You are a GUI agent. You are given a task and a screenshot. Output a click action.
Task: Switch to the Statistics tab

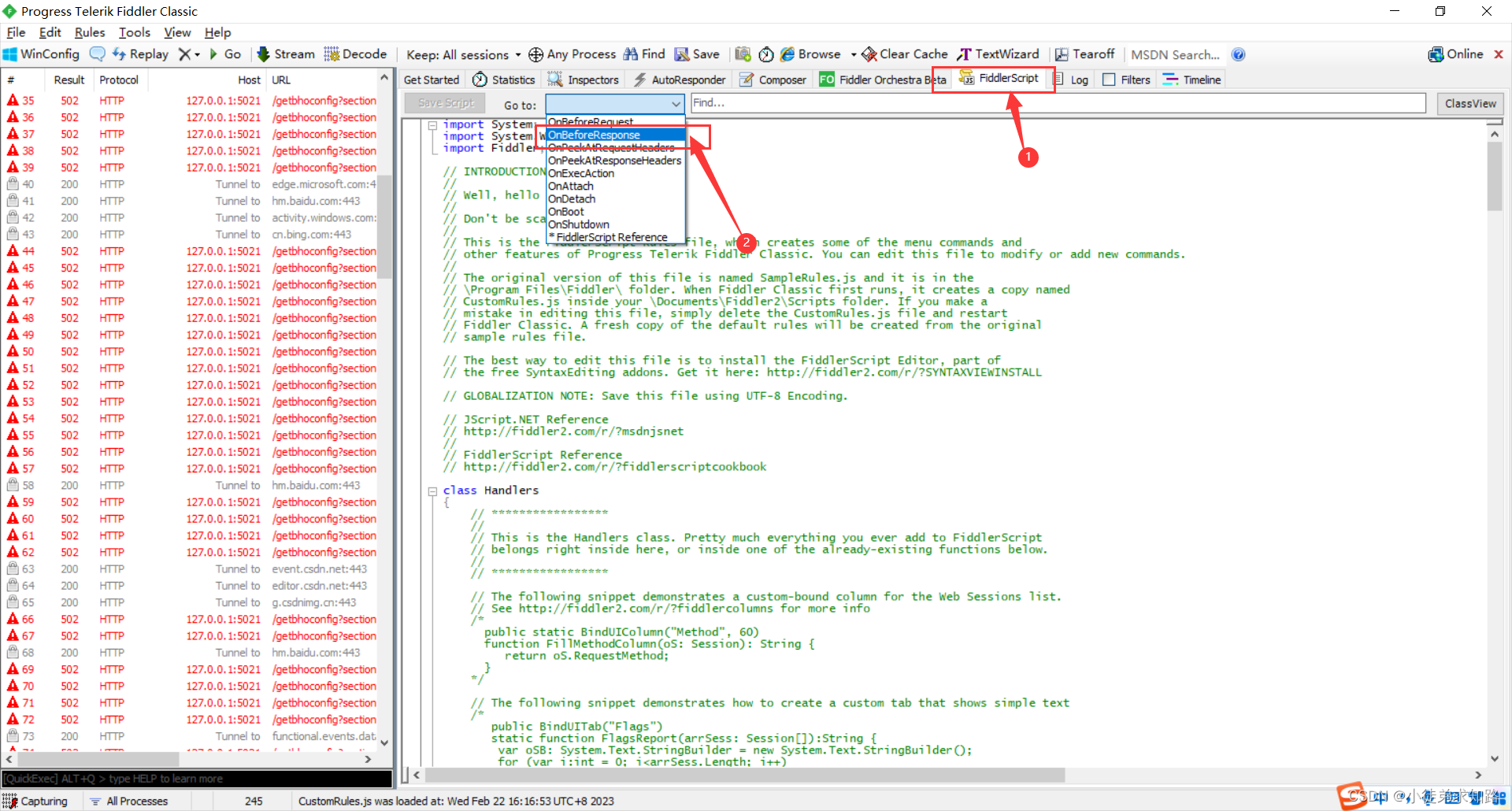coord(504,80)
